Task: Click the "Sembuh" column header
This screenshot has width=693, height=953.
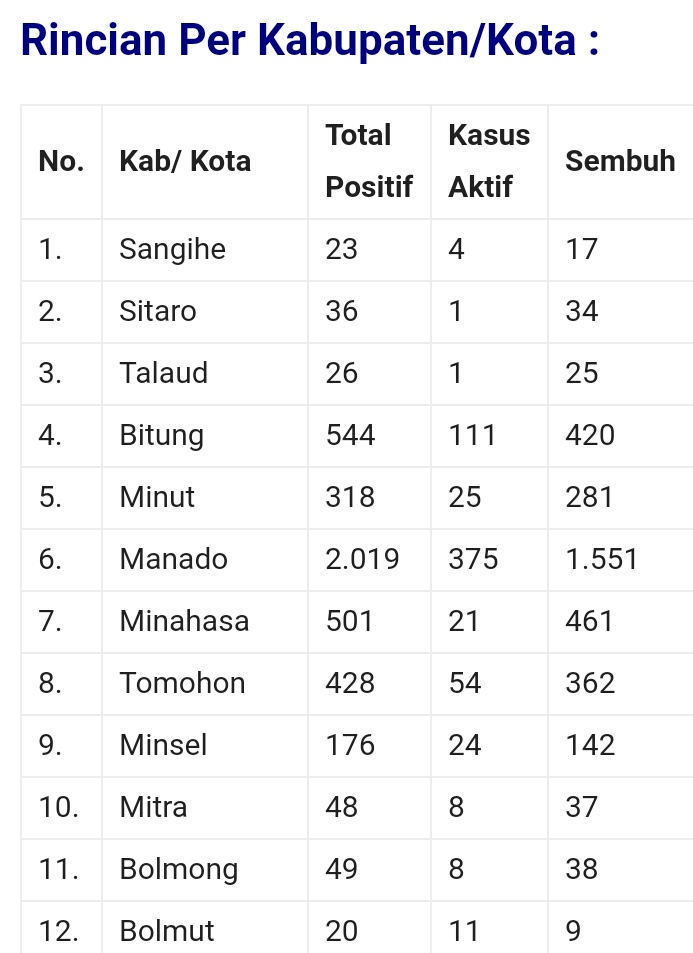Action: [x=620, y=161]
